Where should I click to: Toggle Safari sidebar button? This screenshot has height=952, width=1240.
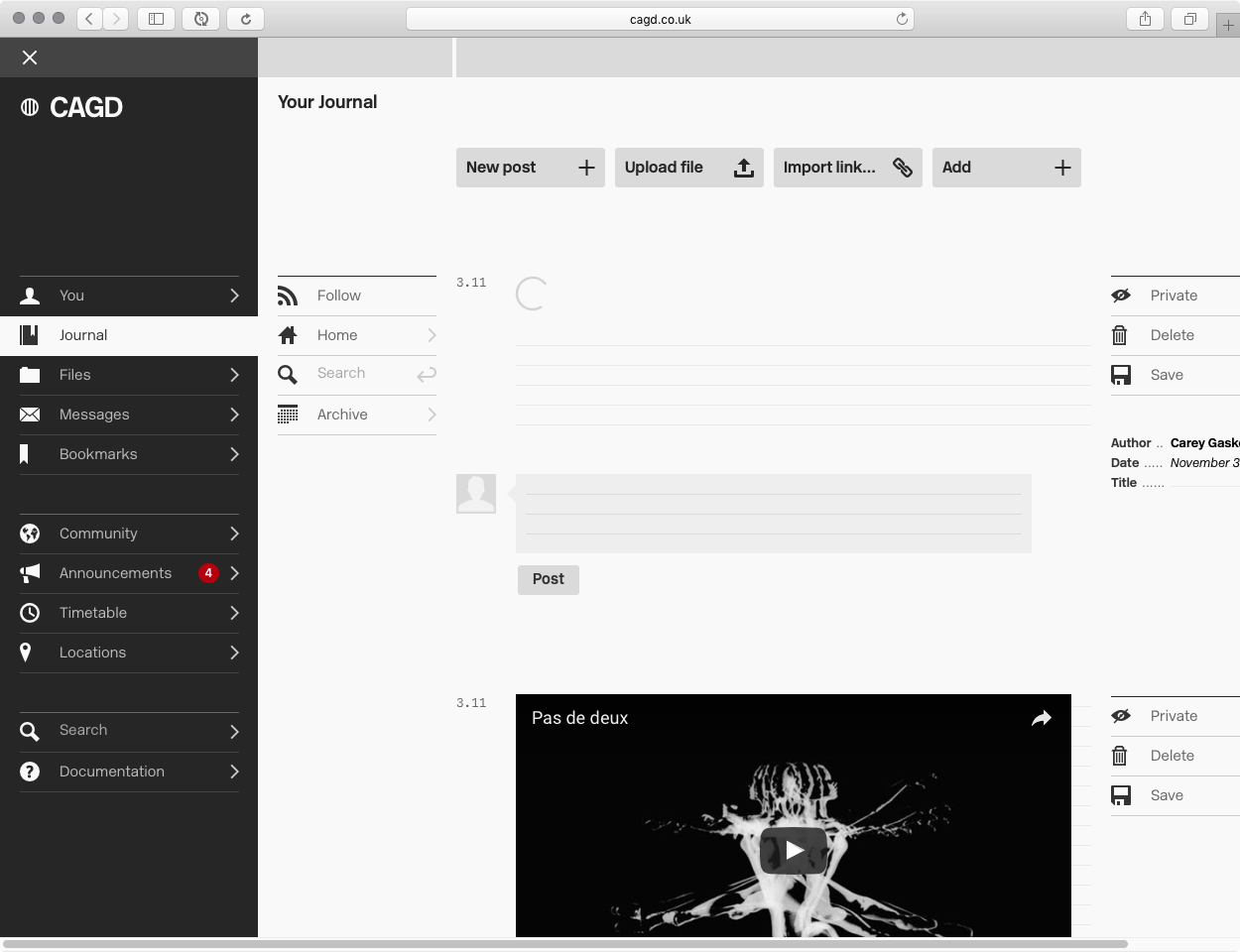pyautogui.click(x=156, y=18)
